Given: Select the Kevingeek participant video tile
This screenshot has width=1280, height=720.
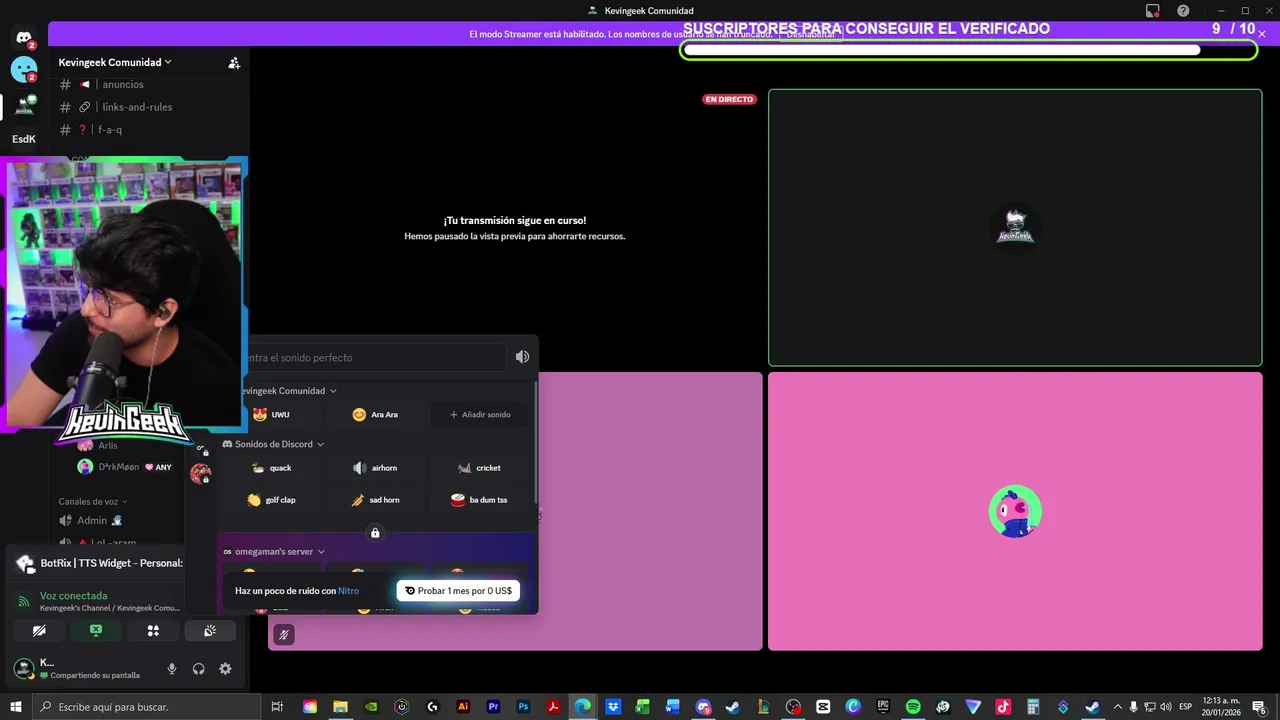Looking at the screenshot, I should click(x=1015, y=228).
